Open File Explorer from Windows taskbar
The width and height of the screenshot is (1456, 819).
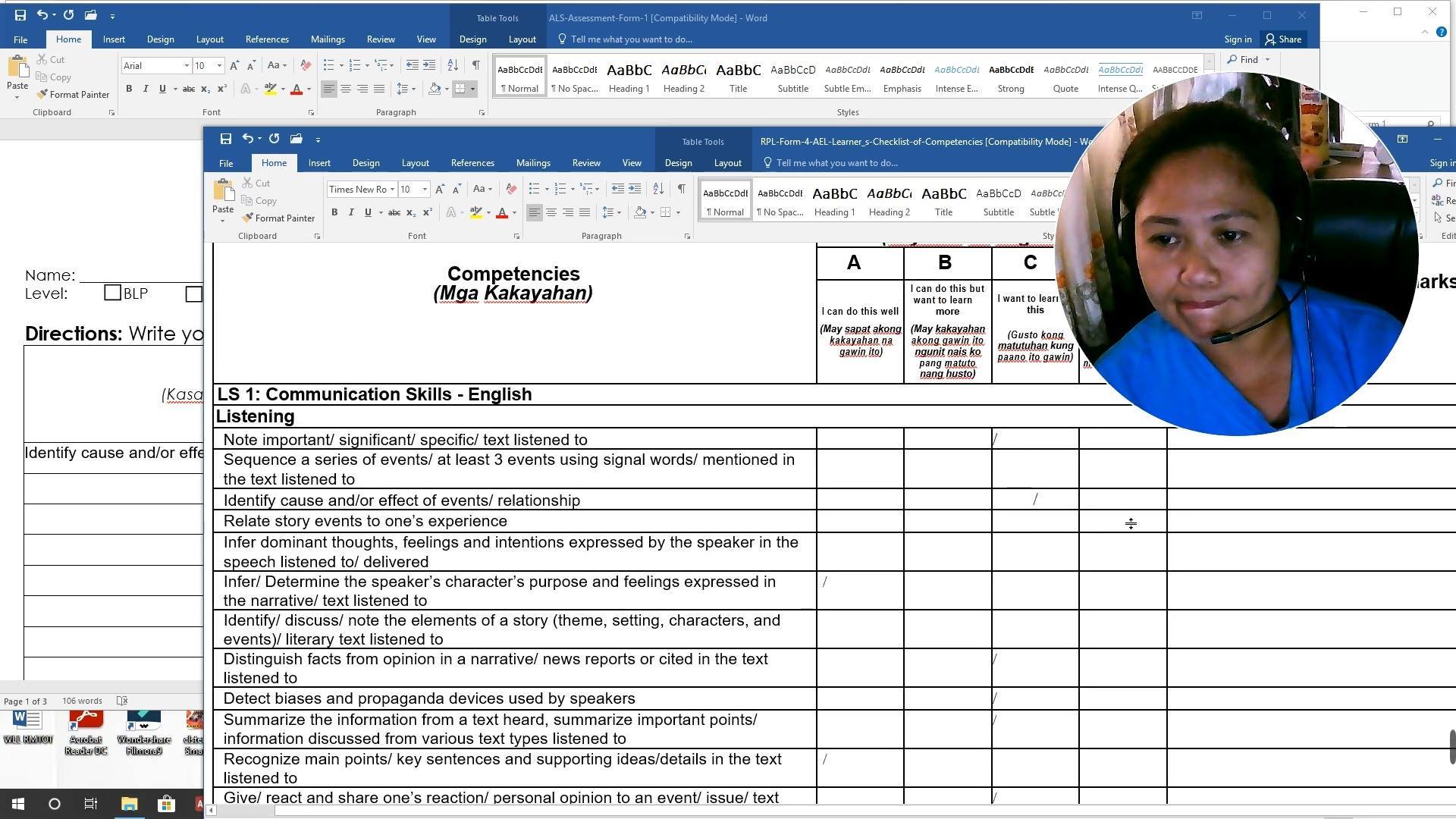point(129,804)
